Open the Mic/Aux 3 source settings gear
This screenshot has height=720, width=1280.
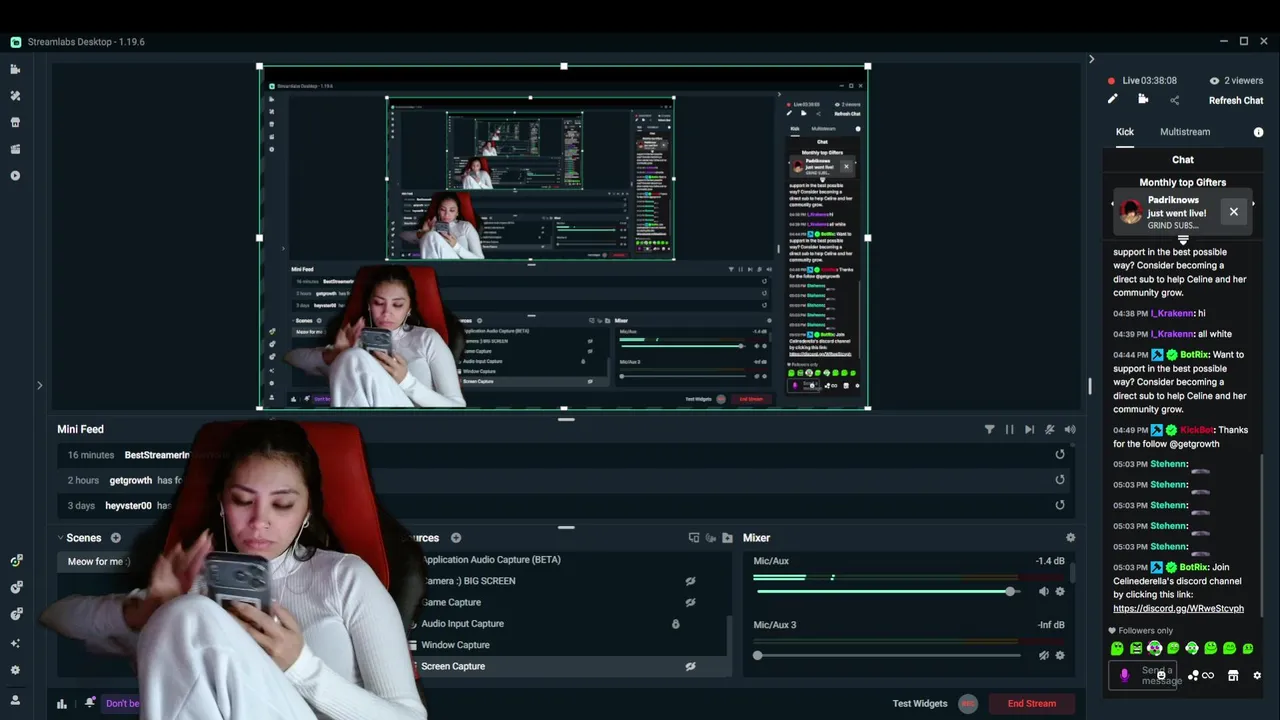[1060, 655]
